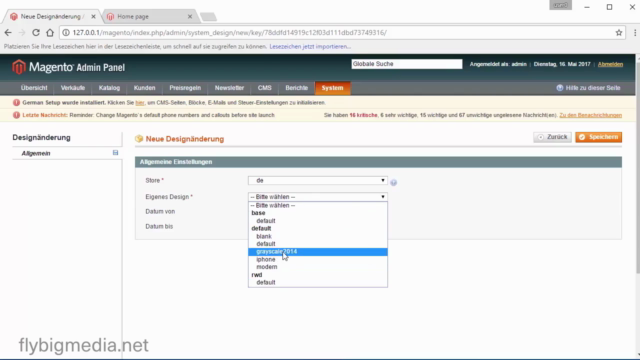Screen dimensions: 640x360
Task: Click Hilfe zu dieser Seite link
Action: [x=593, y=88]
